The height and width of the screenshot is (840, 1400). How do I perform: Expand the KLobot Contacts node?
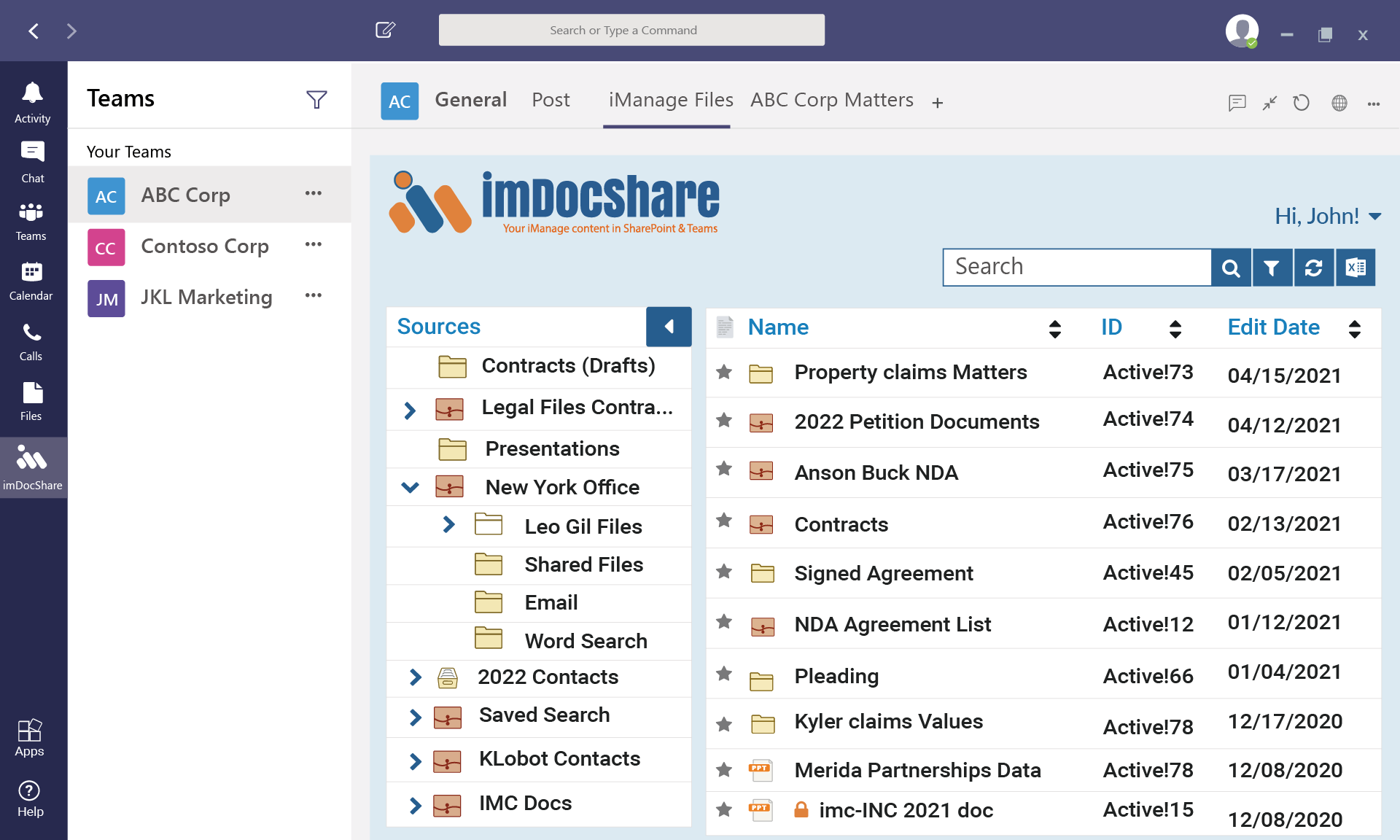click(x=416, y=761)
